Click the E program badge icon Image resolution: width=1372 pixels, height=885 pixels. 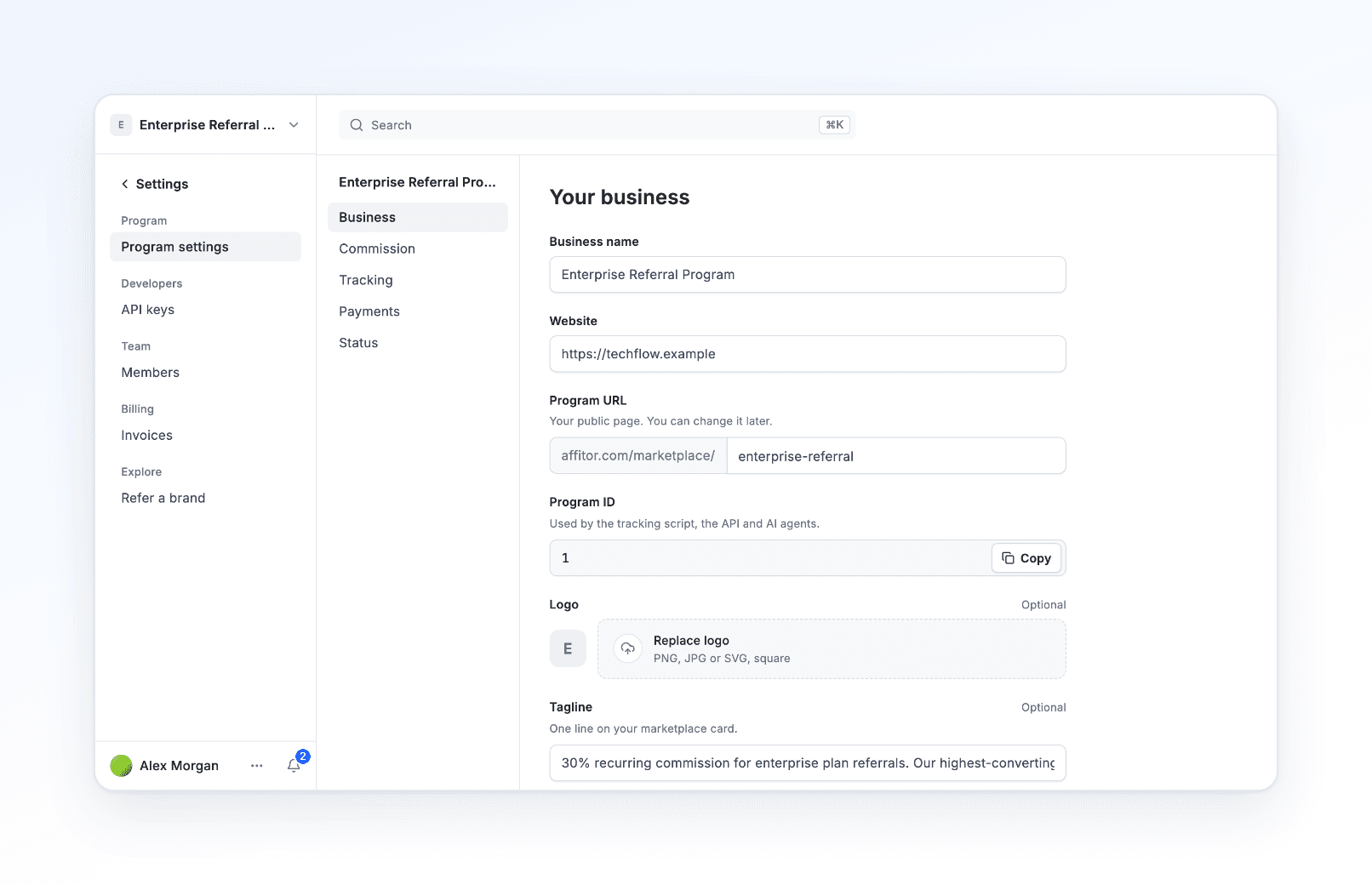[x=121, y=125]
